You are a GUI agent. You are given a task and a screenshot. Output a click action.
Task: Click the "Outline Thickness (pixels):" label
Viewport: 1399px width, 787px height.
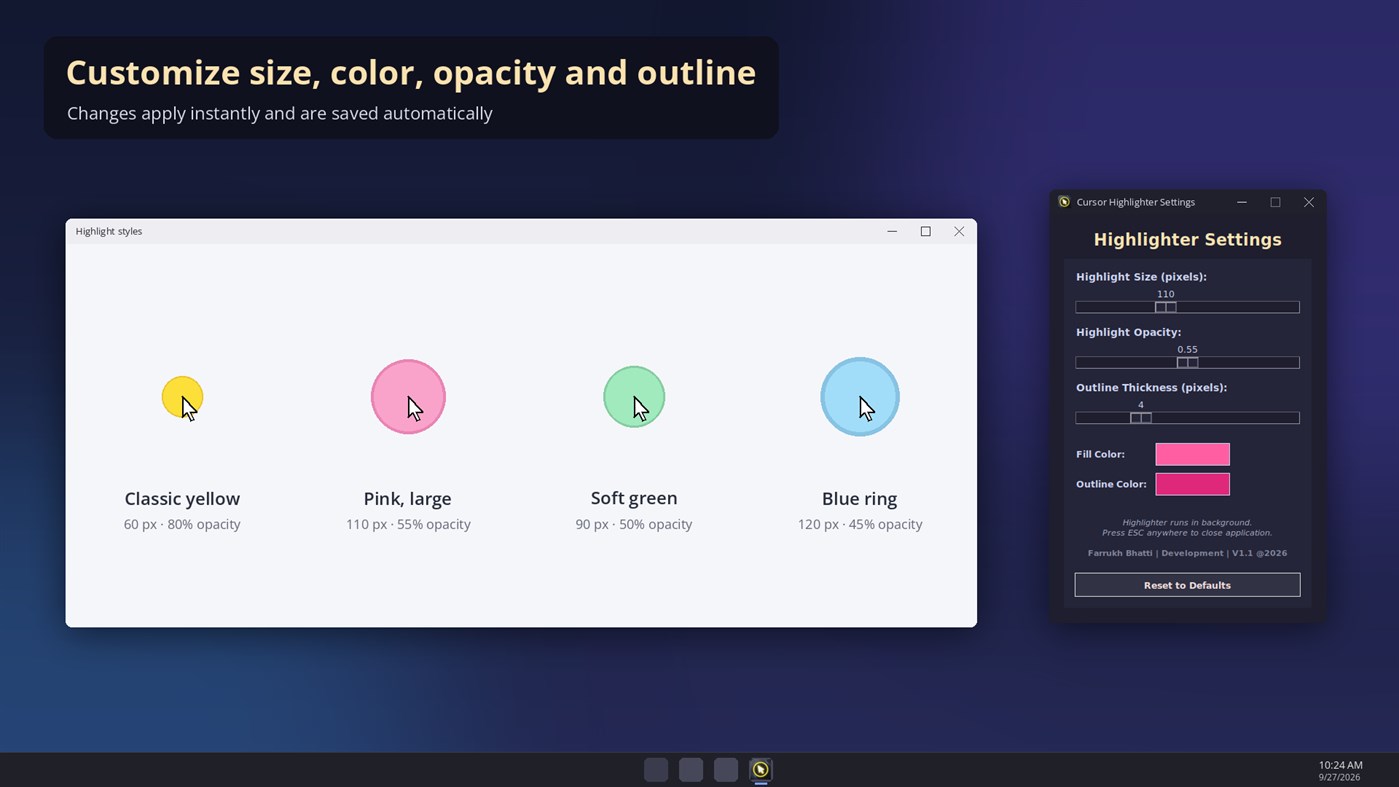[1151, 387]
